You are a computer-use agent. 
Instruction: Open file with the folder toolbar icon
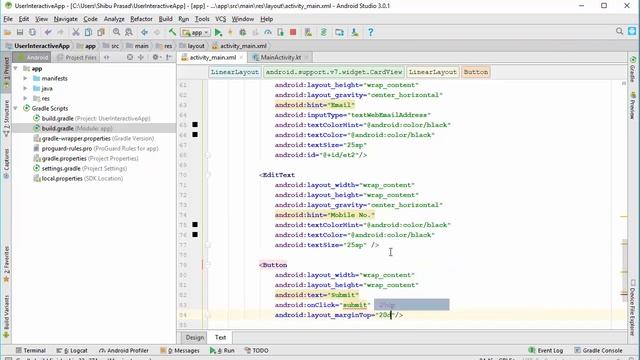point(7,32)
